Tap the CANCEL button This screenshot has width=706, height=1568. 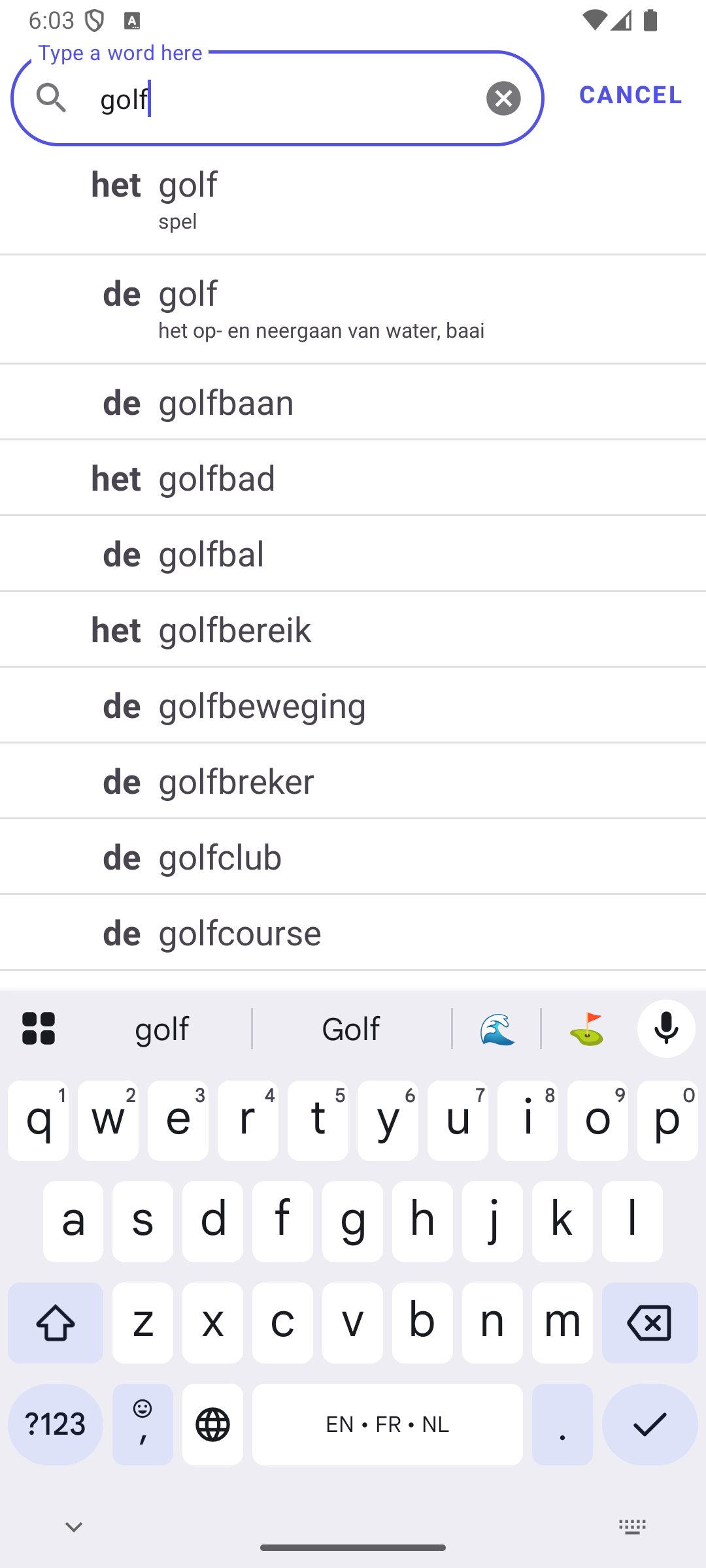click(x=630, y=95)
